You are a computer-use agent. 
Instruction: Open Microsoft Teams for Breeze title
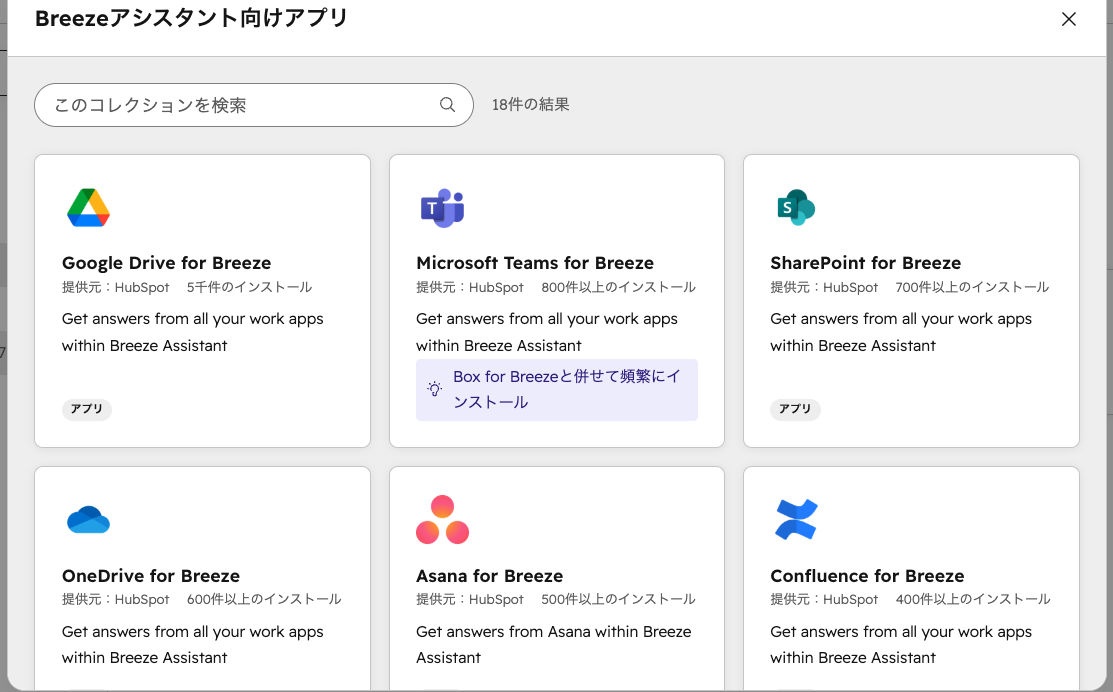point(534,263)
